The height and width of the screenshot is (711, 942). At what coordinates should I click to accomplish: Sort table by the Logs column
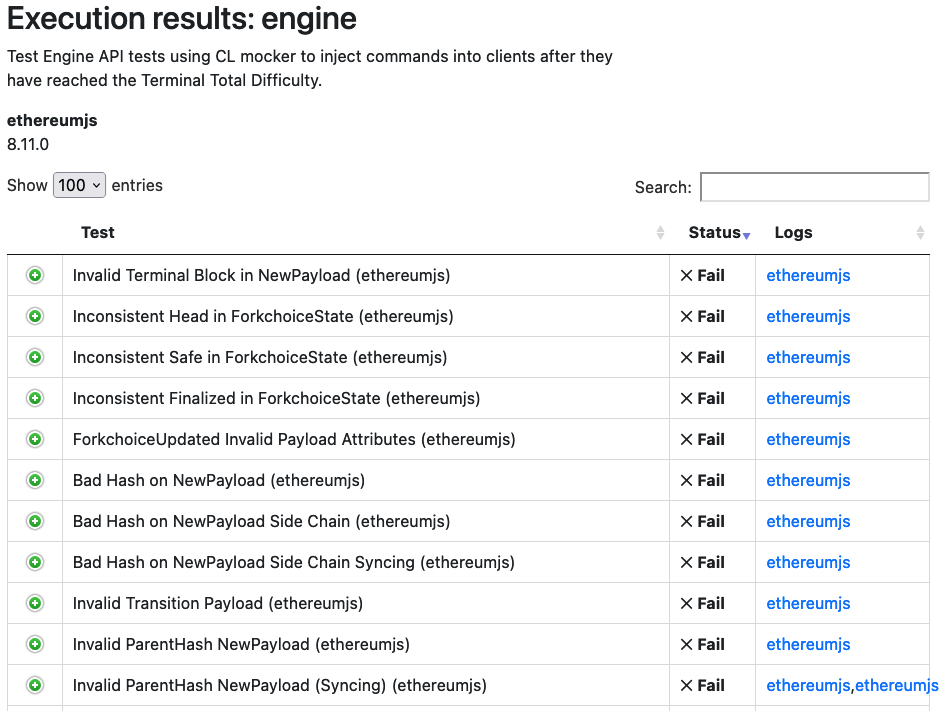pyautogui.click(x=793, y=233)
